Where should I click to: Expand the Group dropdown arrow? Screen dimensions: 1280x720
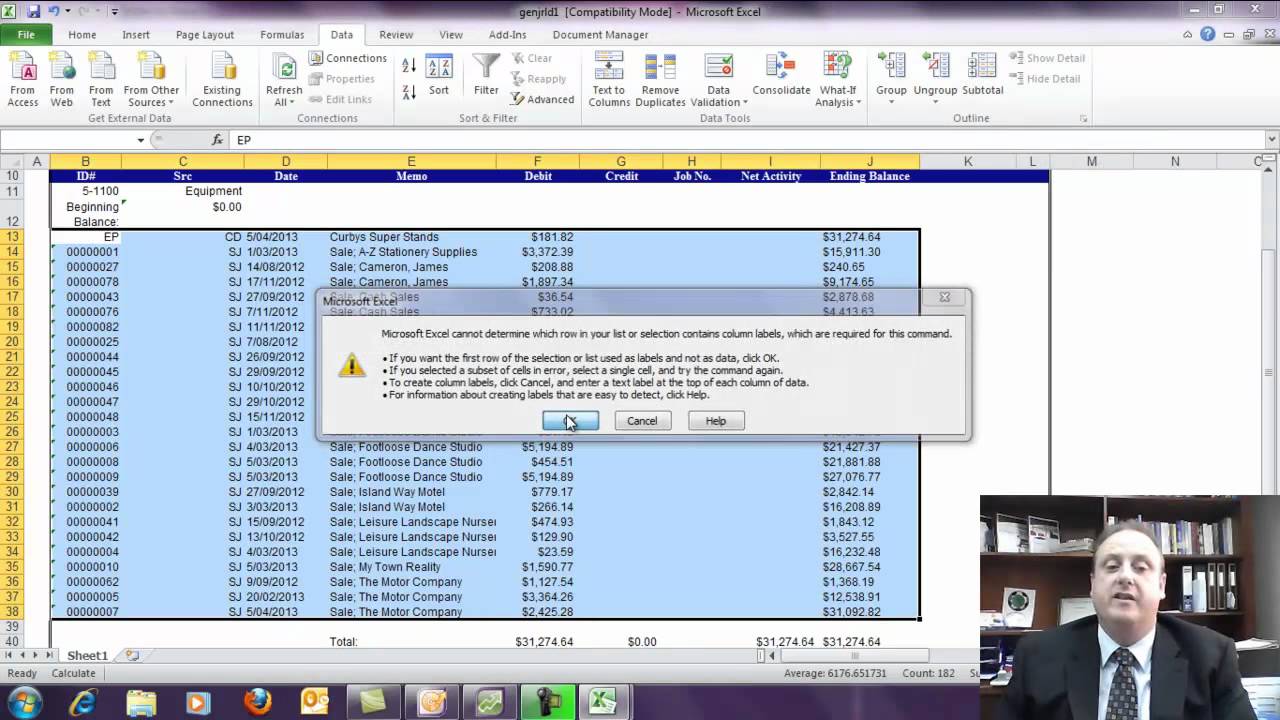coord(891,103)
